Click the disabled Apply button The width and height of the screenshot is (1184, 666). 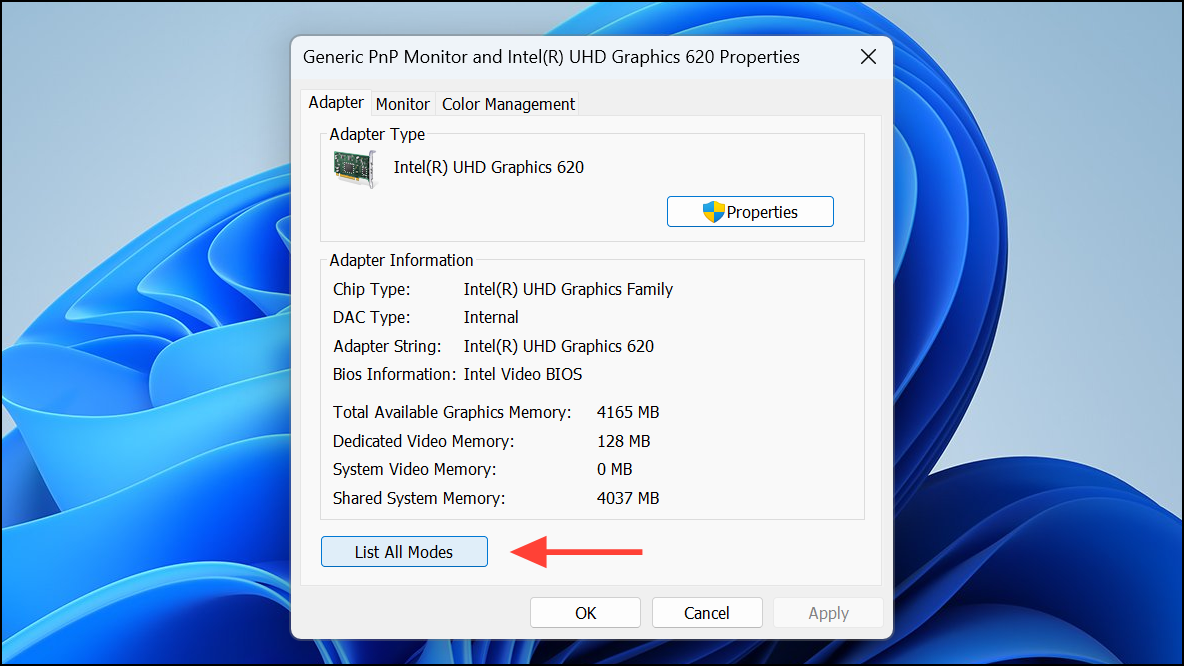[x=828, y=612]
